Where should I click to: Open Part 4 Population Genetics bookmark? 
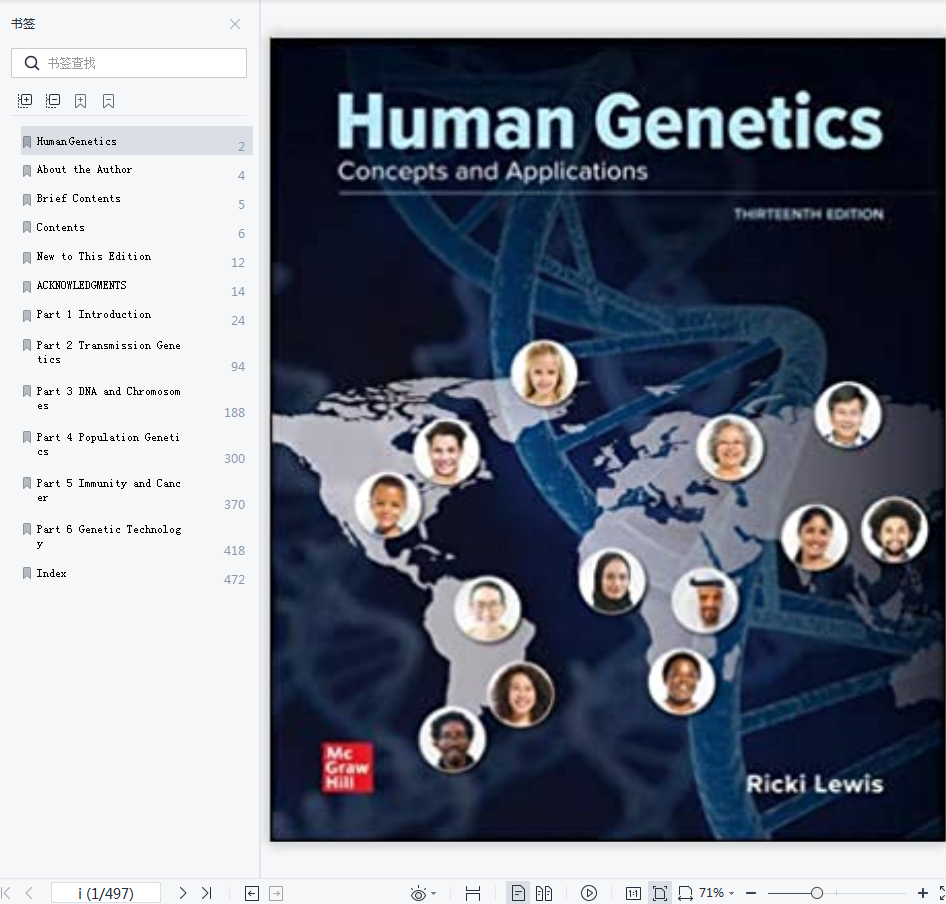pos(136,445)
